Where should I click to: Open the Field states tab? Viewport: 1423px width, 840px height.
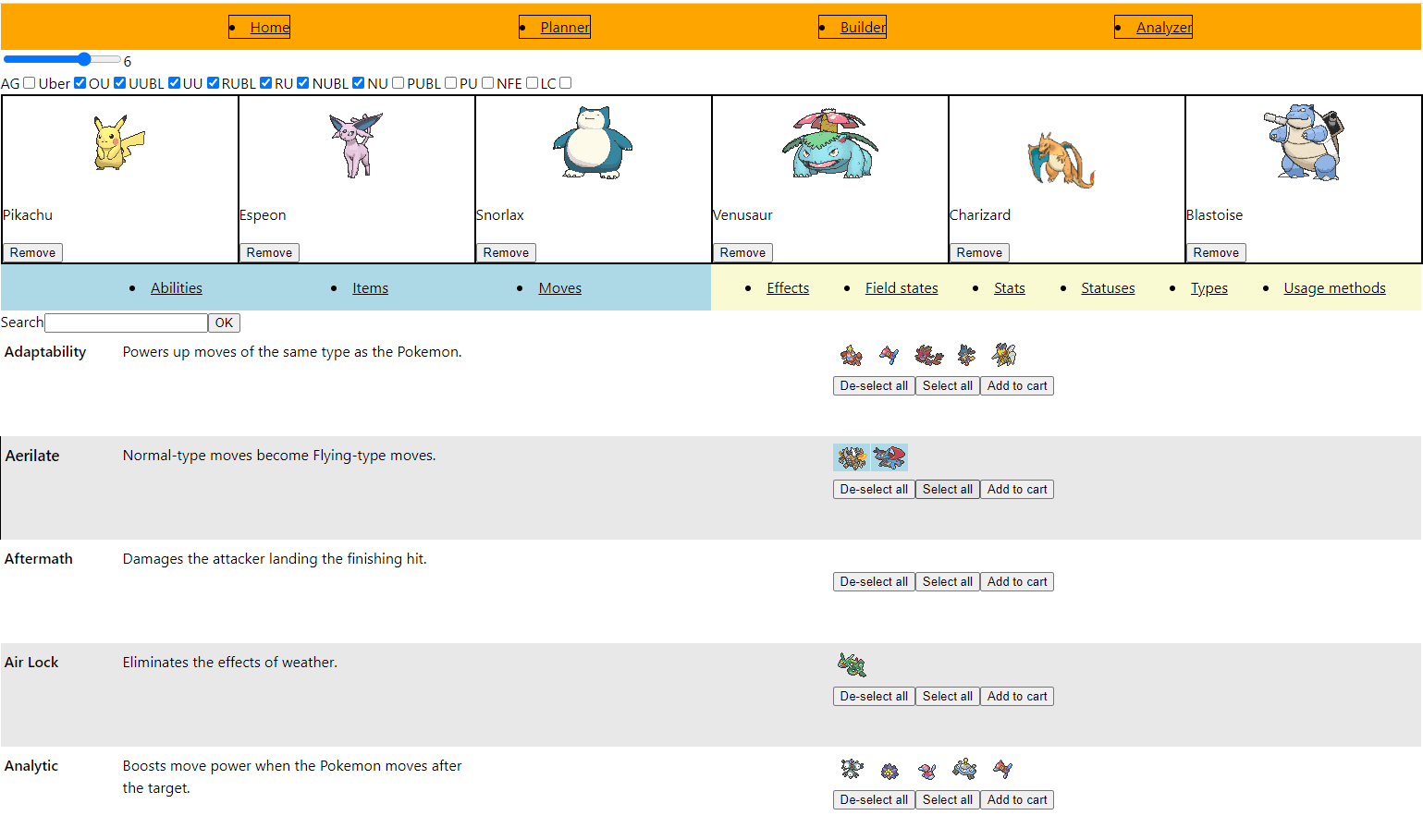pyautogui.click(x=902, y=288)
